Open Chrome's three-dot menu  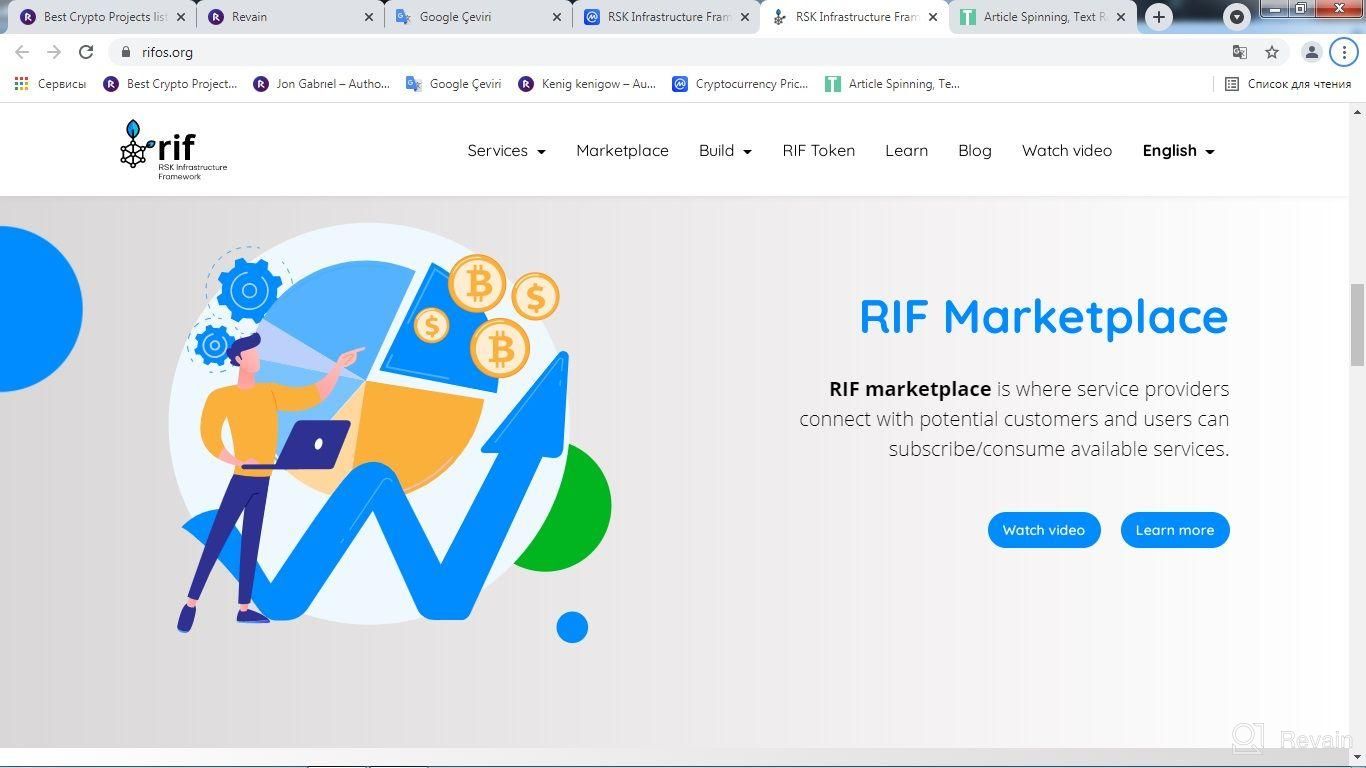[x=1344, y=52]
